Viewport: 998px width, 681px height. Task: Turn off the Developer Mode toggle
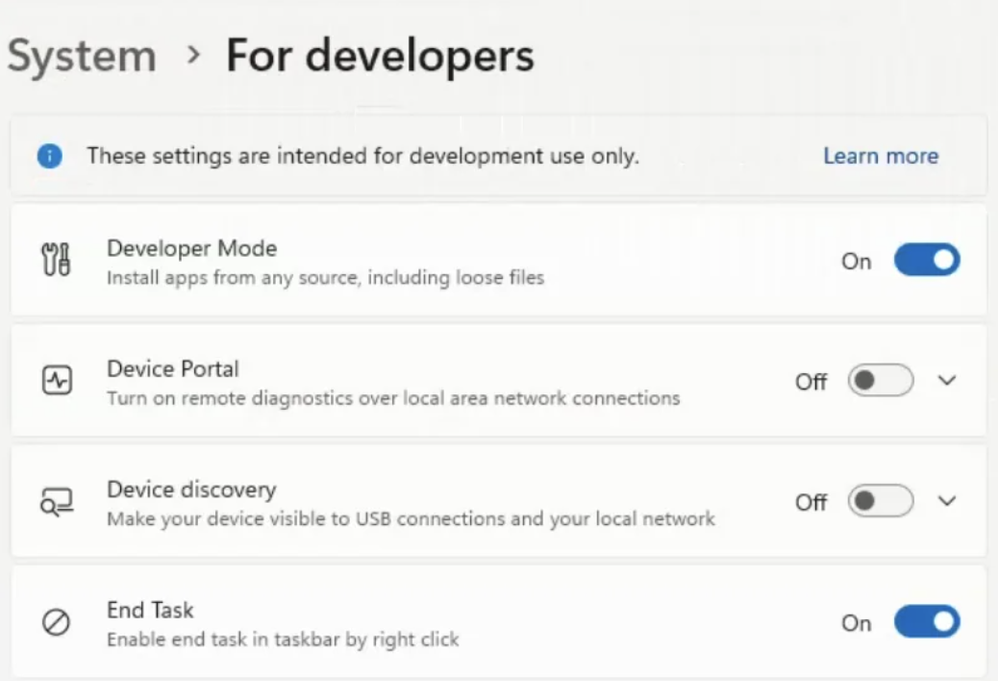[x=926, y=261]
